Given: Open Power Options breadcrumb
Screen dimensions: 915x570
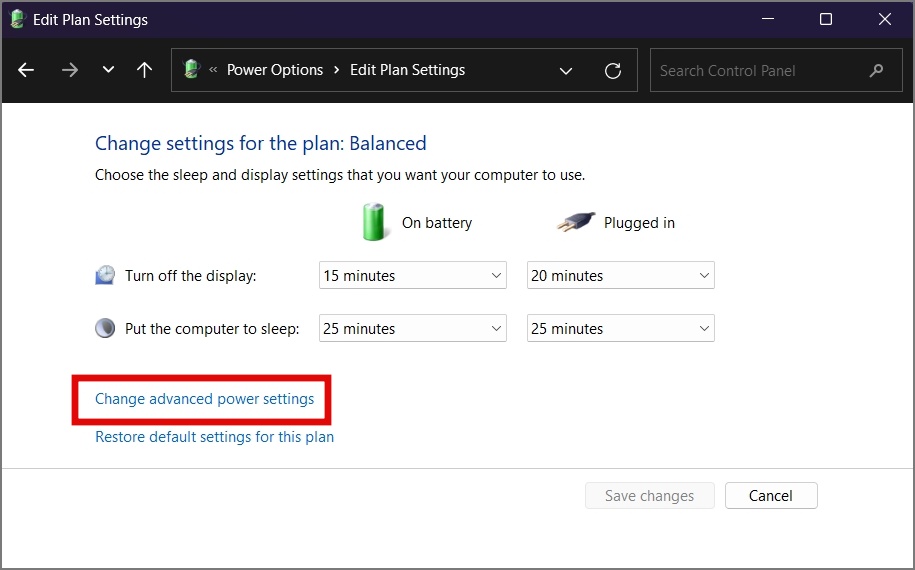Looking at the screenshot, I should tap(275, 70).
